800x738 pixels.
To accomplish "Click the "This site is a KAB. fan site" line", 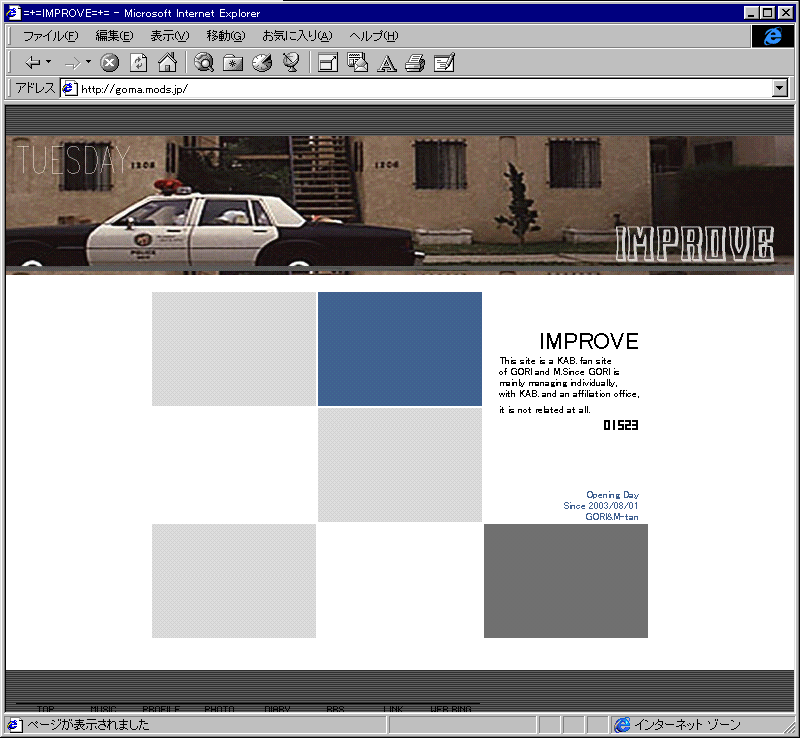I will pyautogui.click(x=555, y=361).
